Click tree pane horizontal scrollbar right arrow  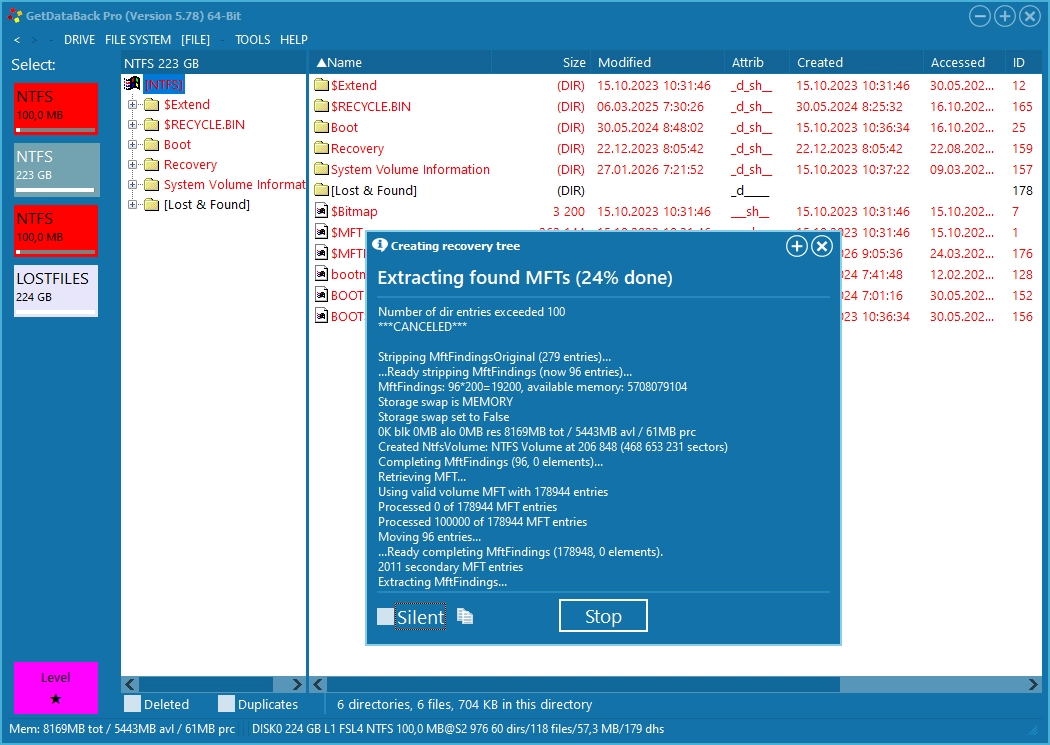[297, 684]
